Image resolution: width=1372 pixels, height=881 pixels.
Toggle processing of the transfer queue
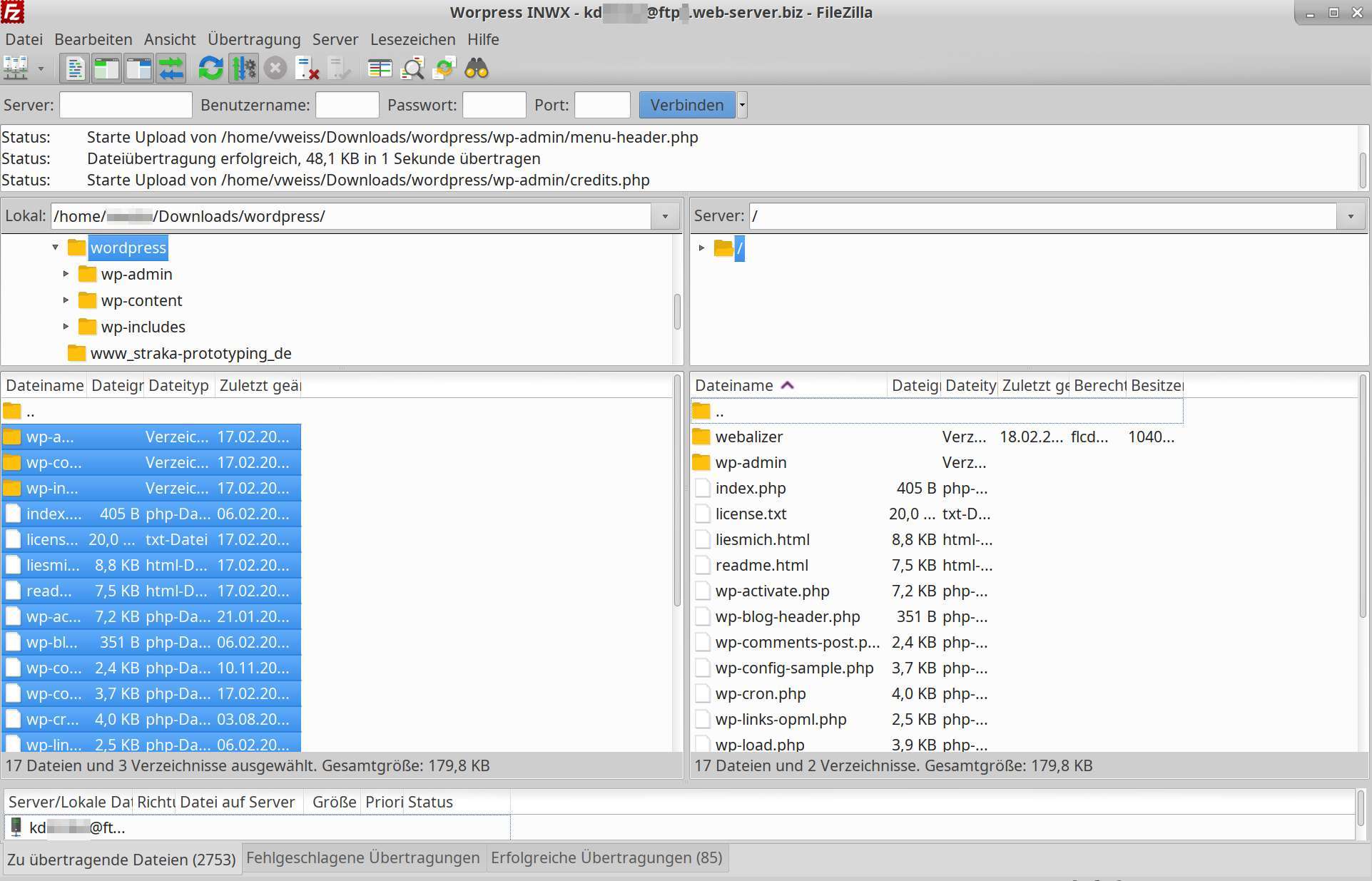(243, 68)
